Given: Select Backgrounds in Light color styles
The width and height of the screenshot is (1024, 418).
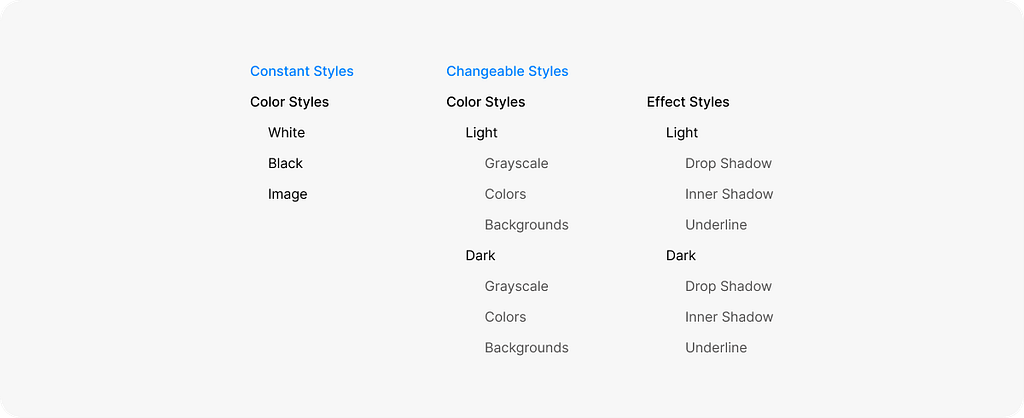Looking at the screenshot, I should pos(526,225).
